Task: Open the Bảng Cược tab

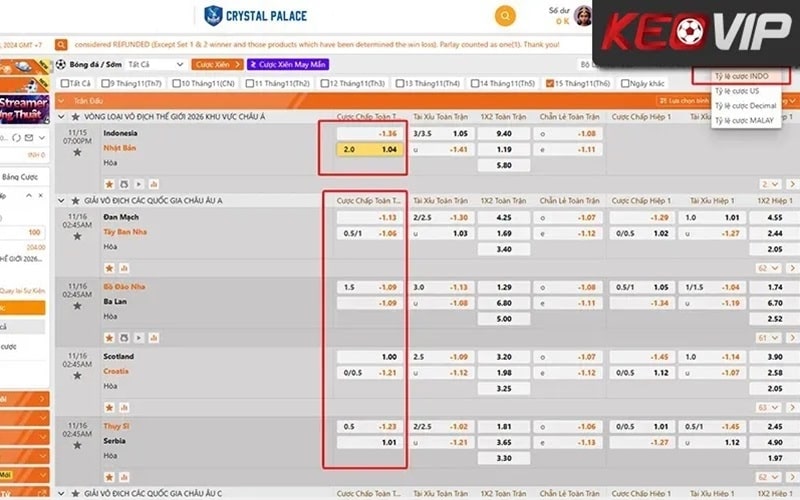Action: [21, 177]
